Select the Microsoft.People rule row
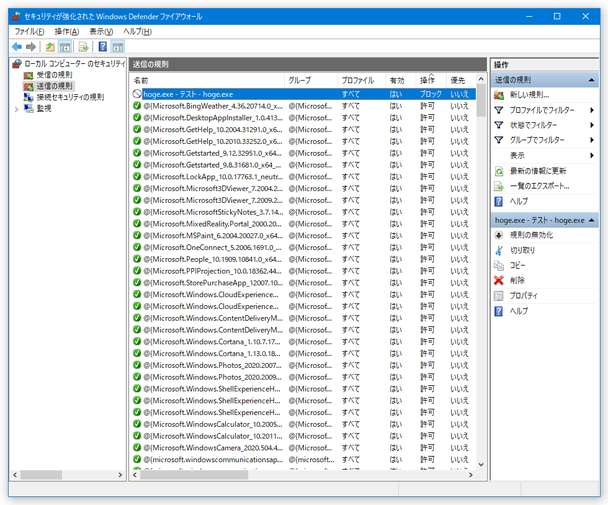Screen dimensions: 608x505 304,259
